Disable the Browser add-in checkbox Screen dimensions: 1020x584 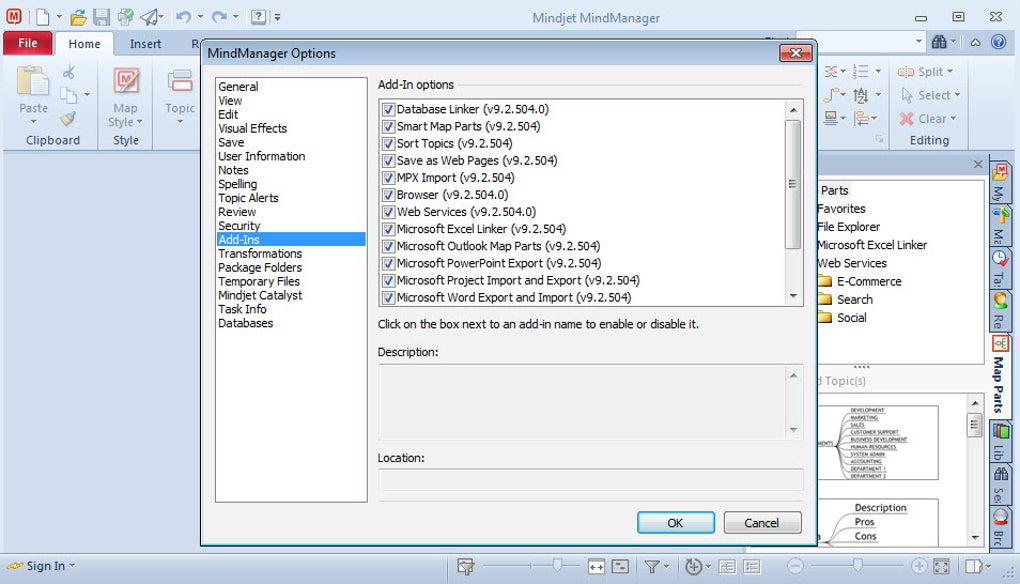[388, 195]
